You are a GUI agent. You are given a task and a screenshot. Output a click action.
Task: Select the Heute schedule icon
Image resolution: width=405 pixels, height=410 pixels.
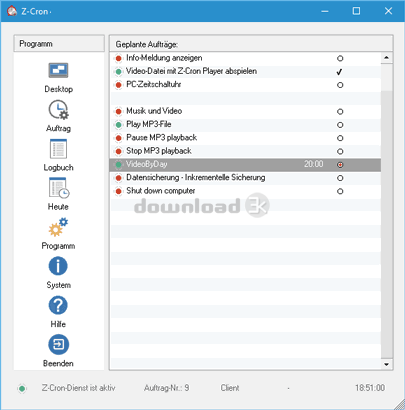coord(59,188)
